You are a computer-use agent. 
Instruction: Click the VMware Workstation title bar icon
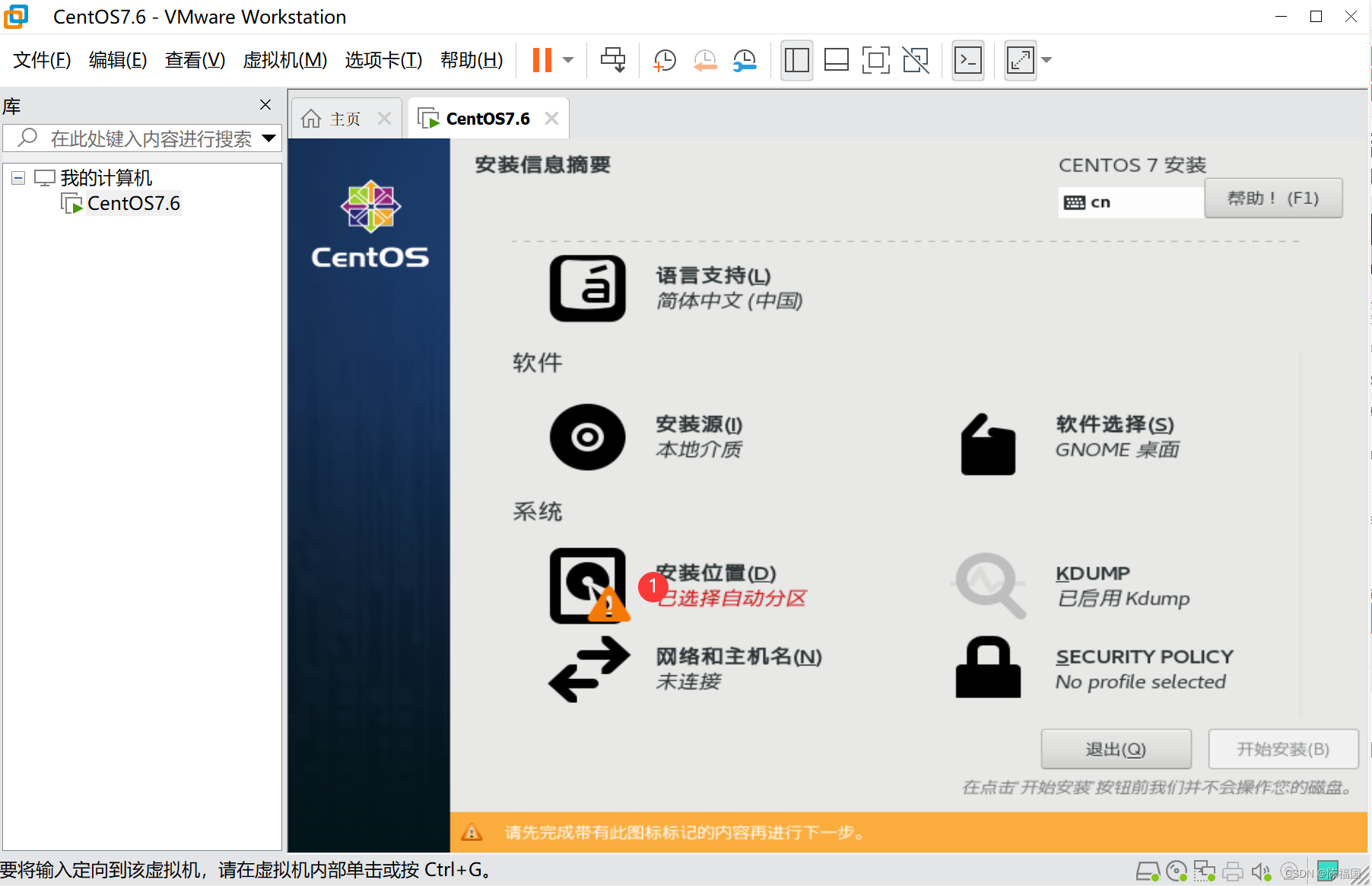tap(16, 17)
